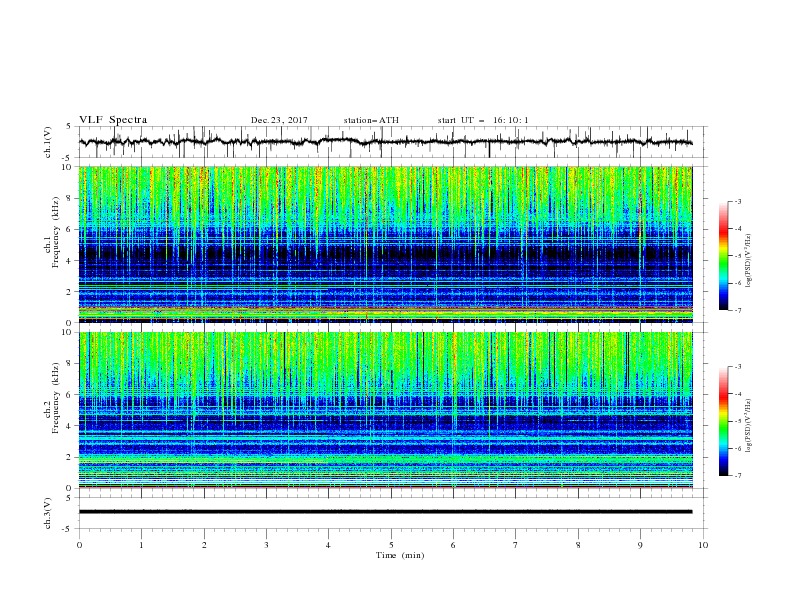Click the ch.1 spectrogram colorbar
Image resolution: width=792 pixels, height=612 pixels.
(724, 256)
